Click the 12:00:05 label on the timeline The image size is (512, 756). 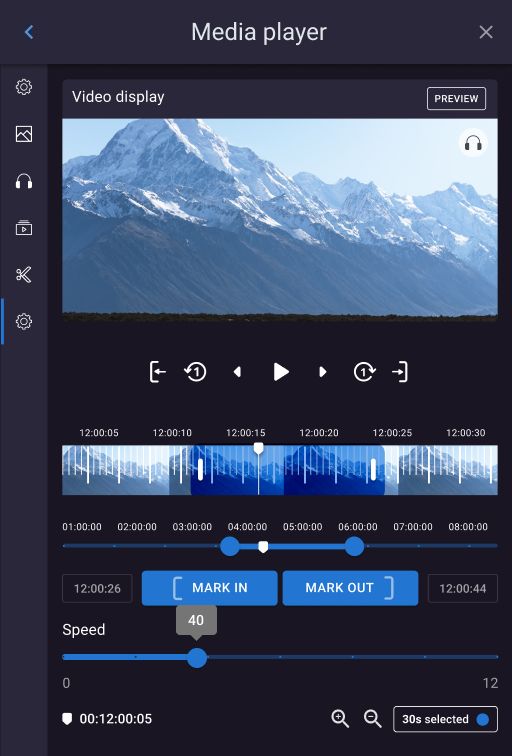point(99,433)
